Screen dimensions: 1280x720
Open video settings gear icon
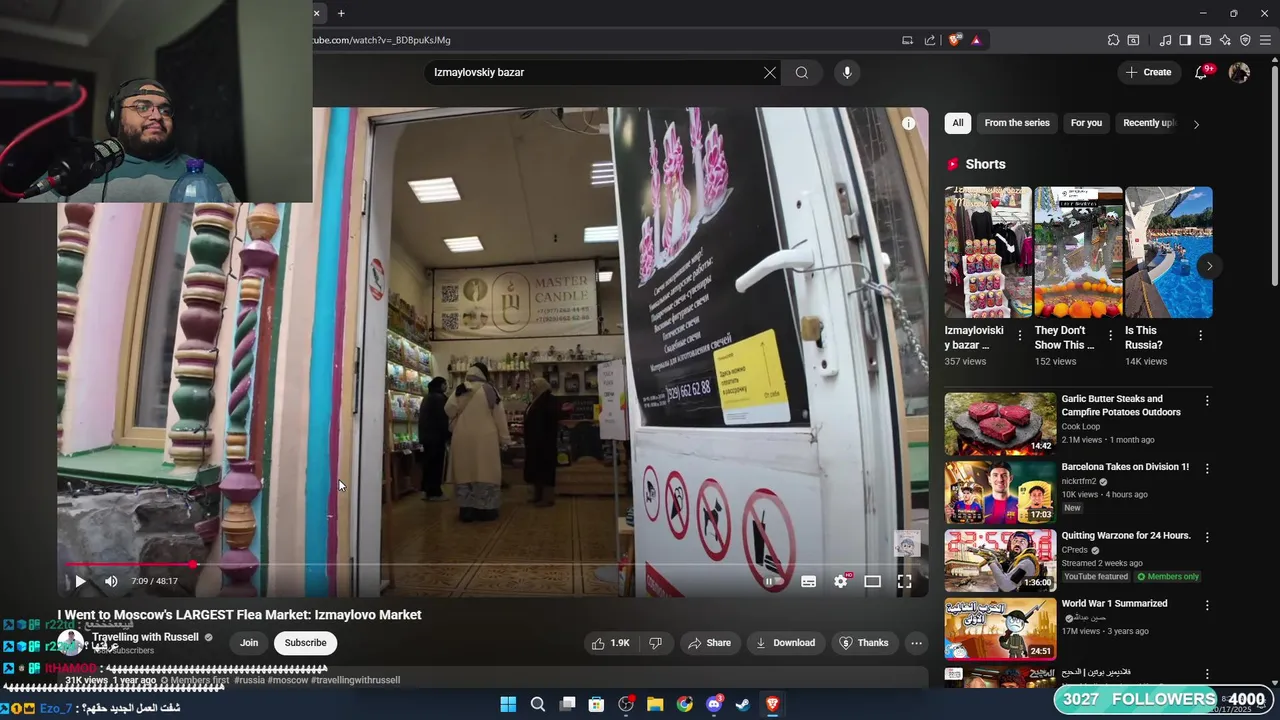tap(841, 581)
